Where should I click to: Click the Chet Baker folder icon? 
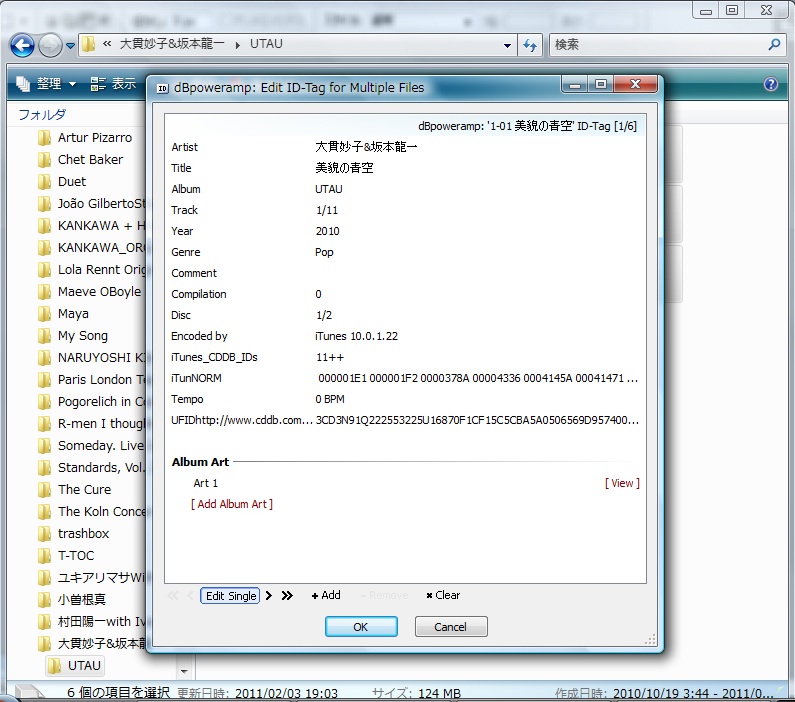pos(44,160)
